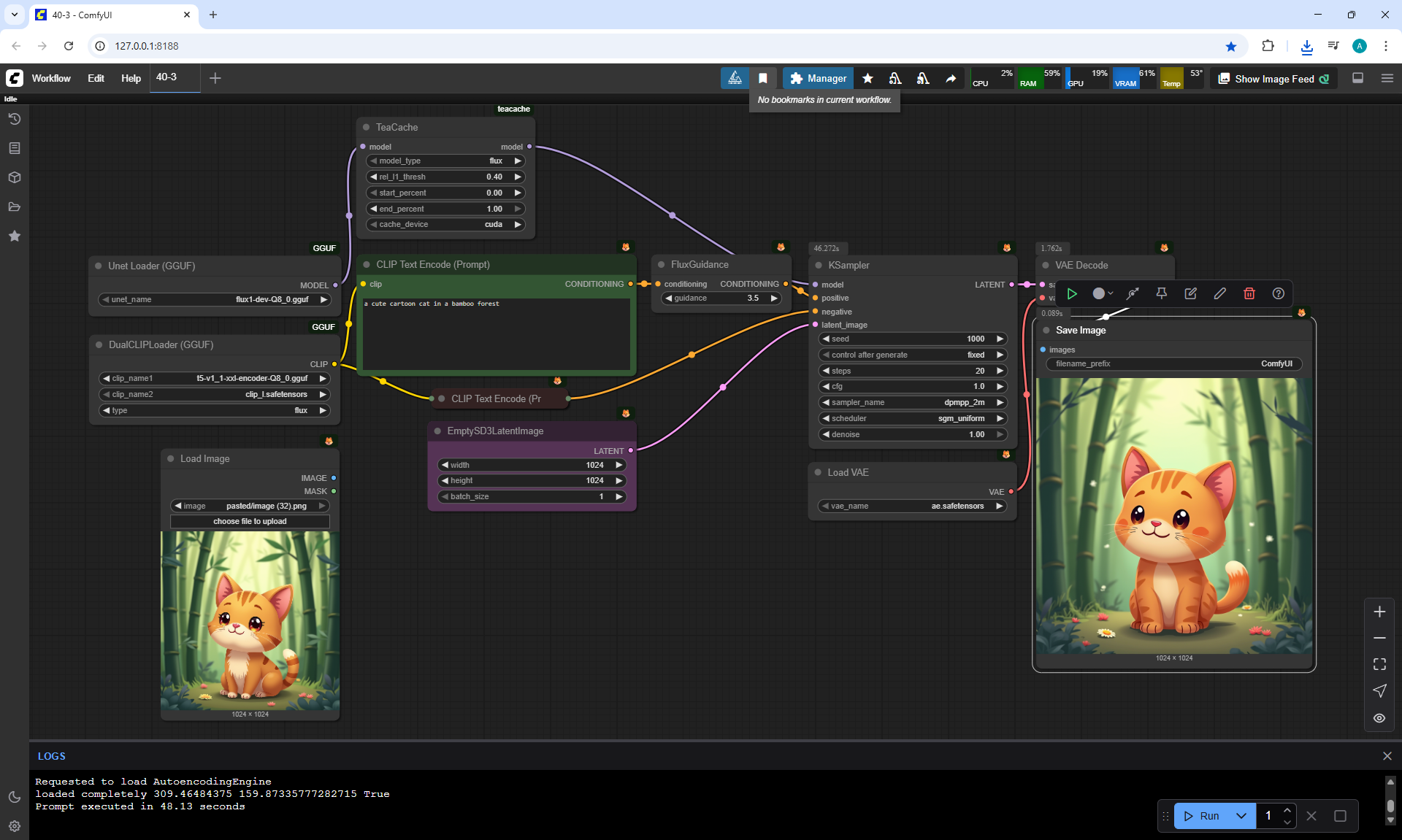The width and height of the screenshot is (1402, 840).
Task: Open the Workflow menu
Action: 51,78
